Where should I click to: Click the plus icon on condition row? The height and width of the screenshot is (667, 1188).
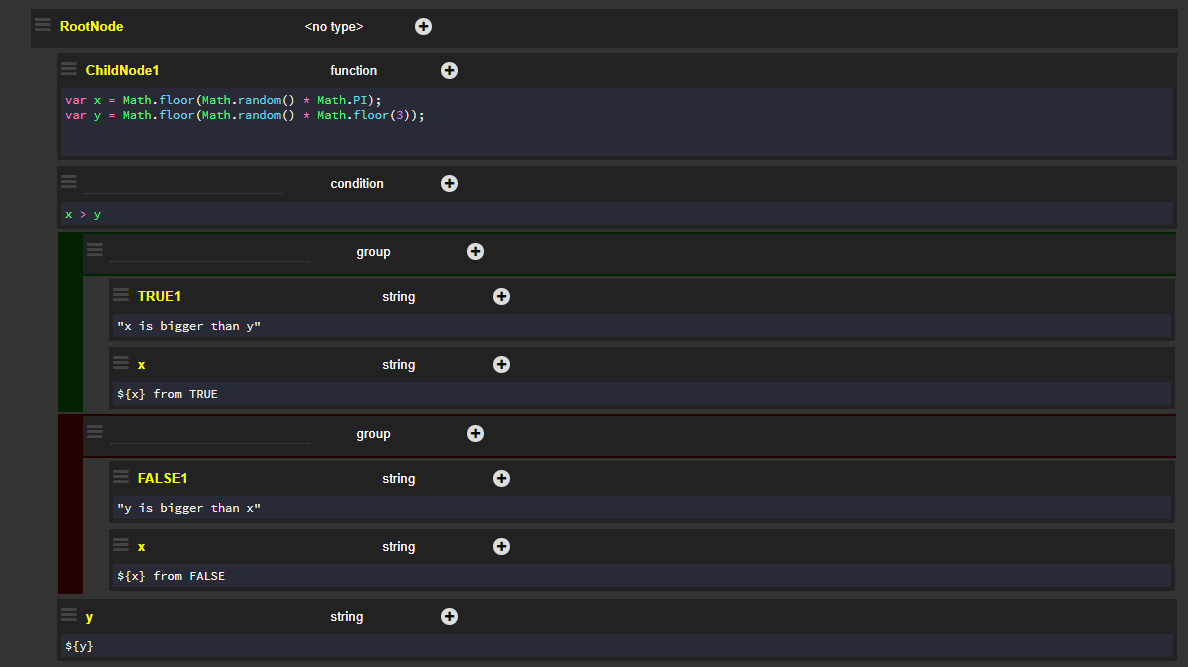(x=449, y=183)
